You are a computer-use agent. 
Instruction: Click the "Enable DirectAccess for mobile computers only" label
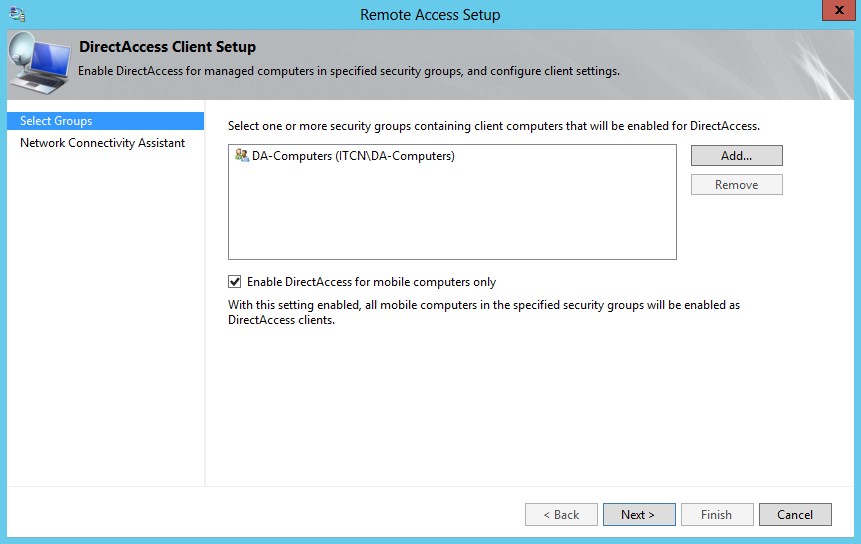click(371, 282)
